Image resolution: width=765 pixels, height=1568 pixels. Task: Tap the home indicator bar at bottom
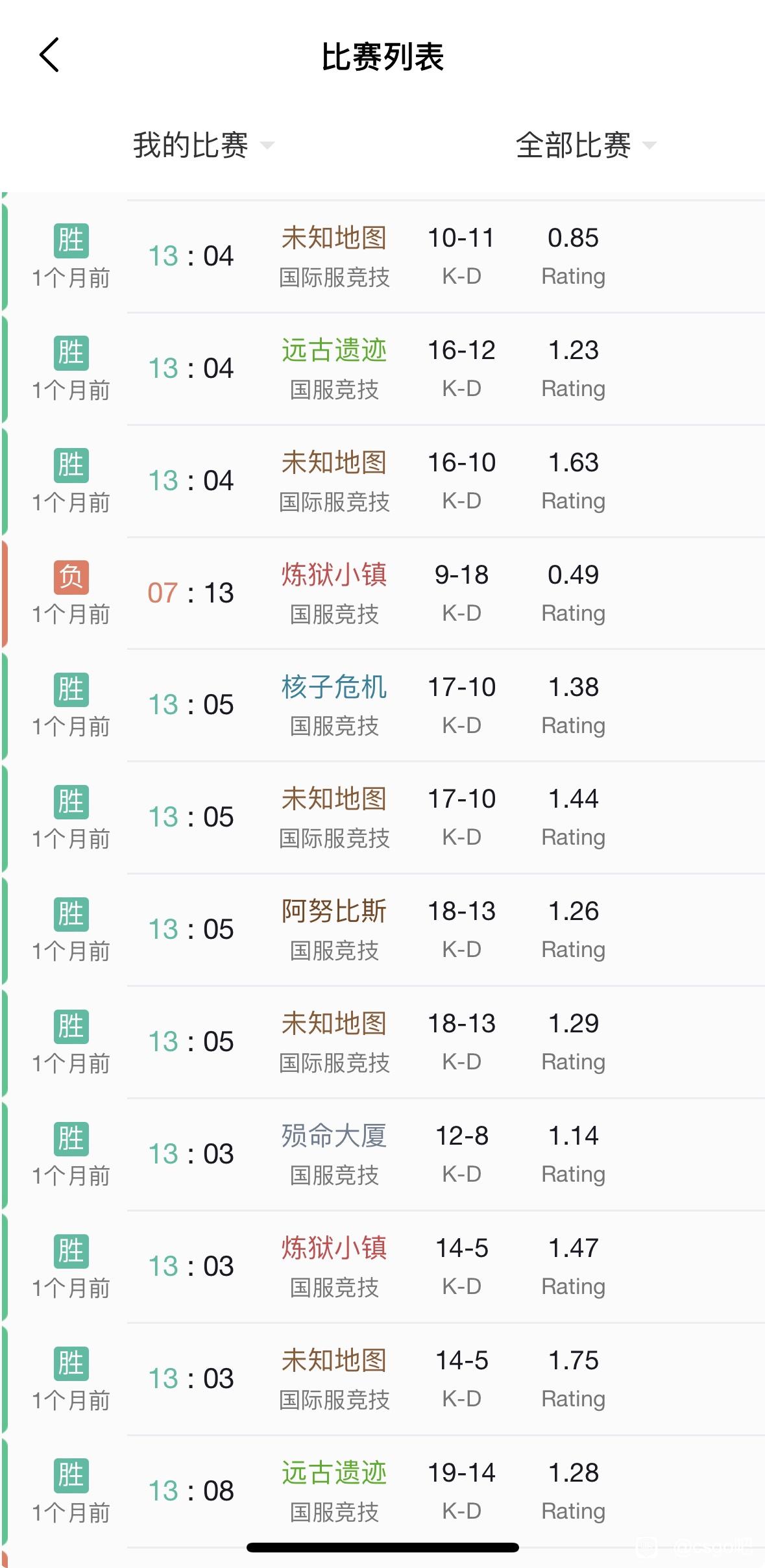click(x=382, y=1547)
